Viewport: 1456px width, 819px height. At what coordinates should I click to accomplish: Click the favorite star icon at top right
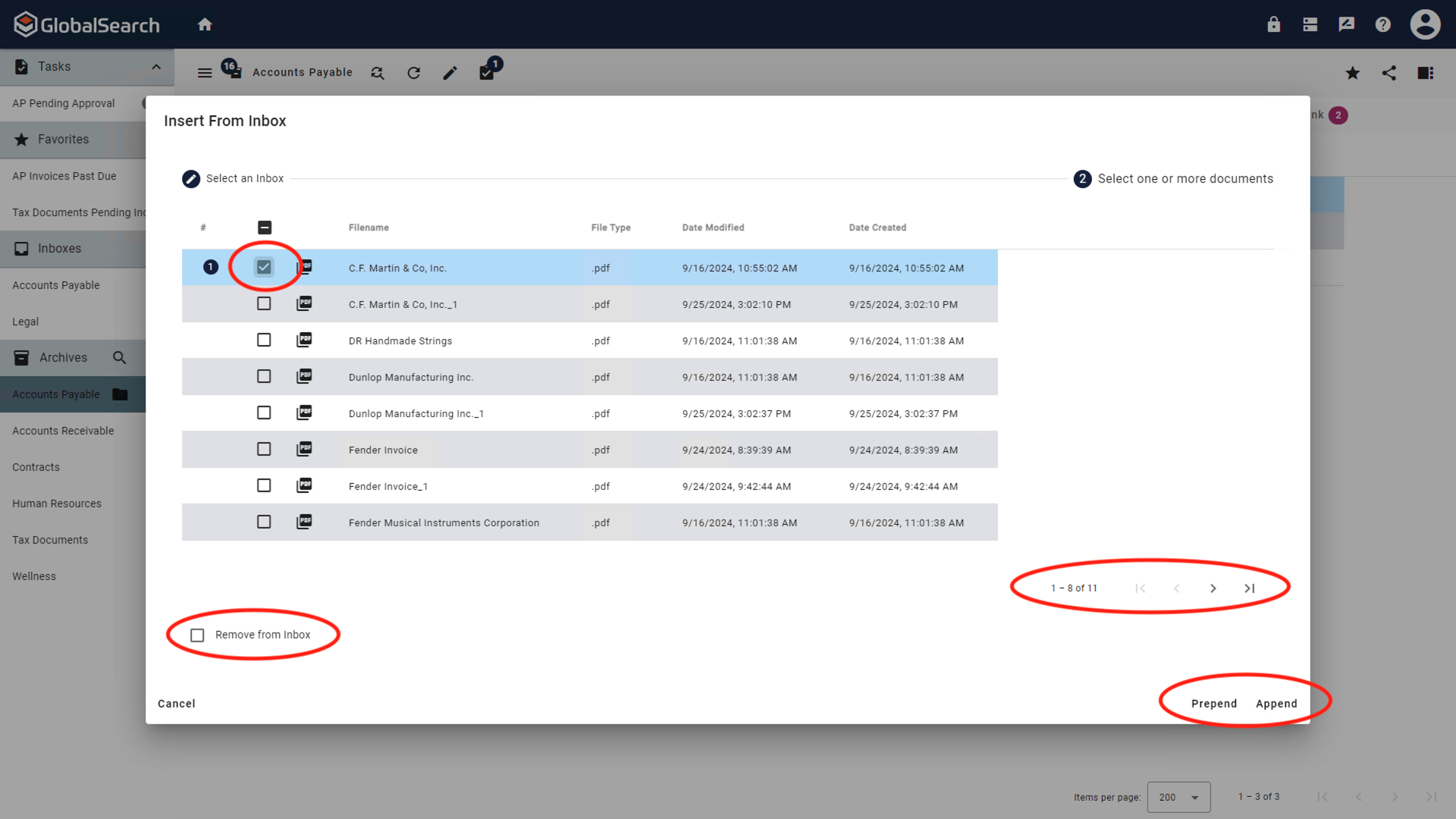(x=1352, y=73)
